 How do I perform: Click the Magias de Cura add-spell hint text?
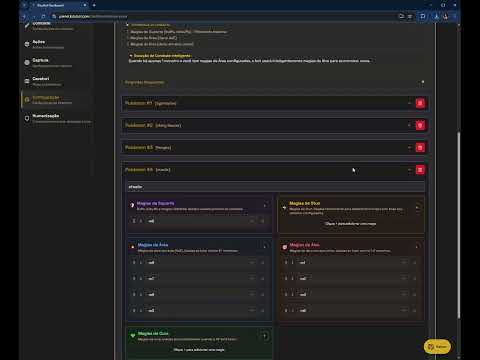click(x=199, y=350)
